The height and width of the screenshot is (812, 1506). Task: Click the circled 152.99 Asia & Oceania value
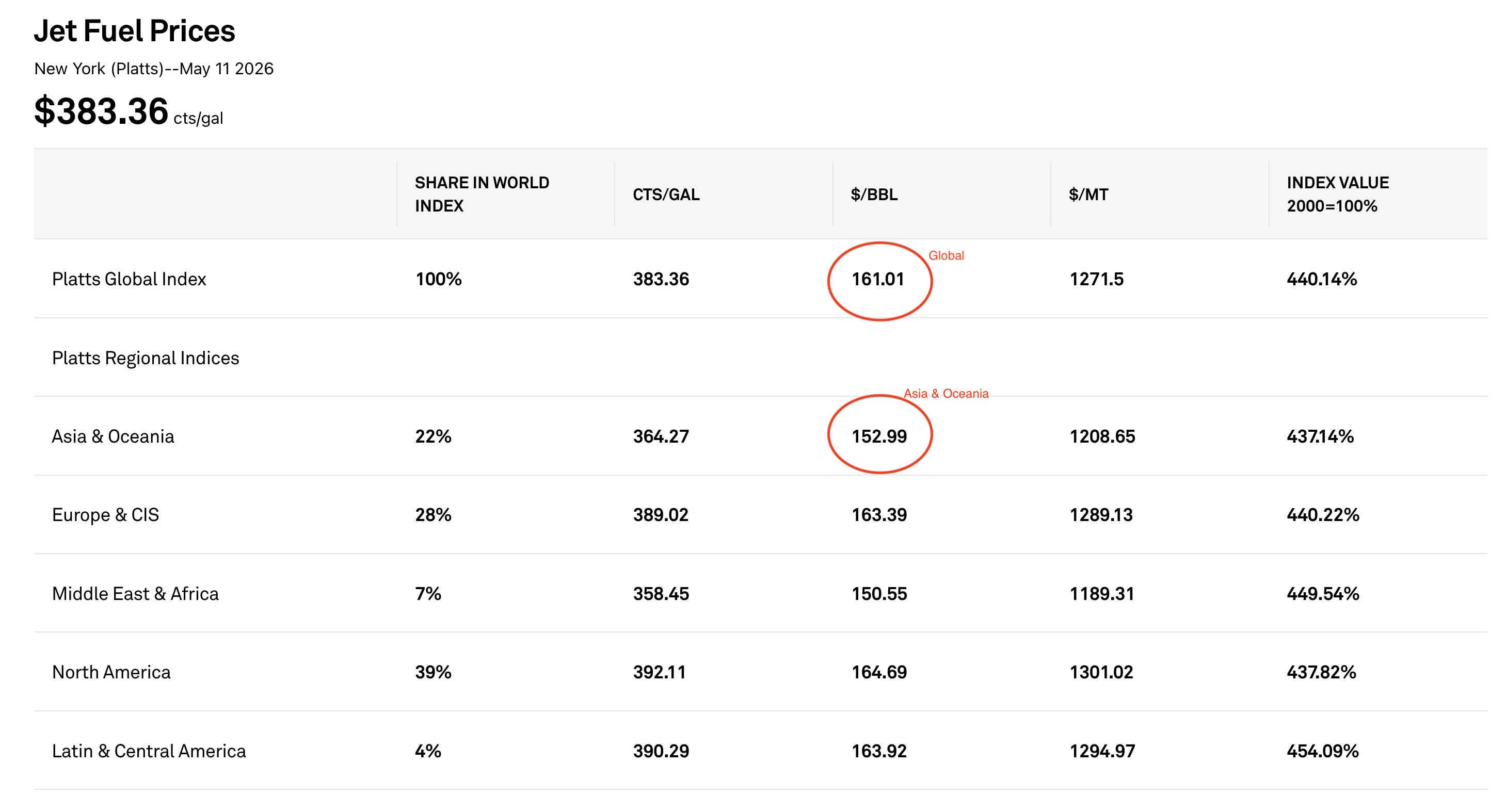(879, 436)
